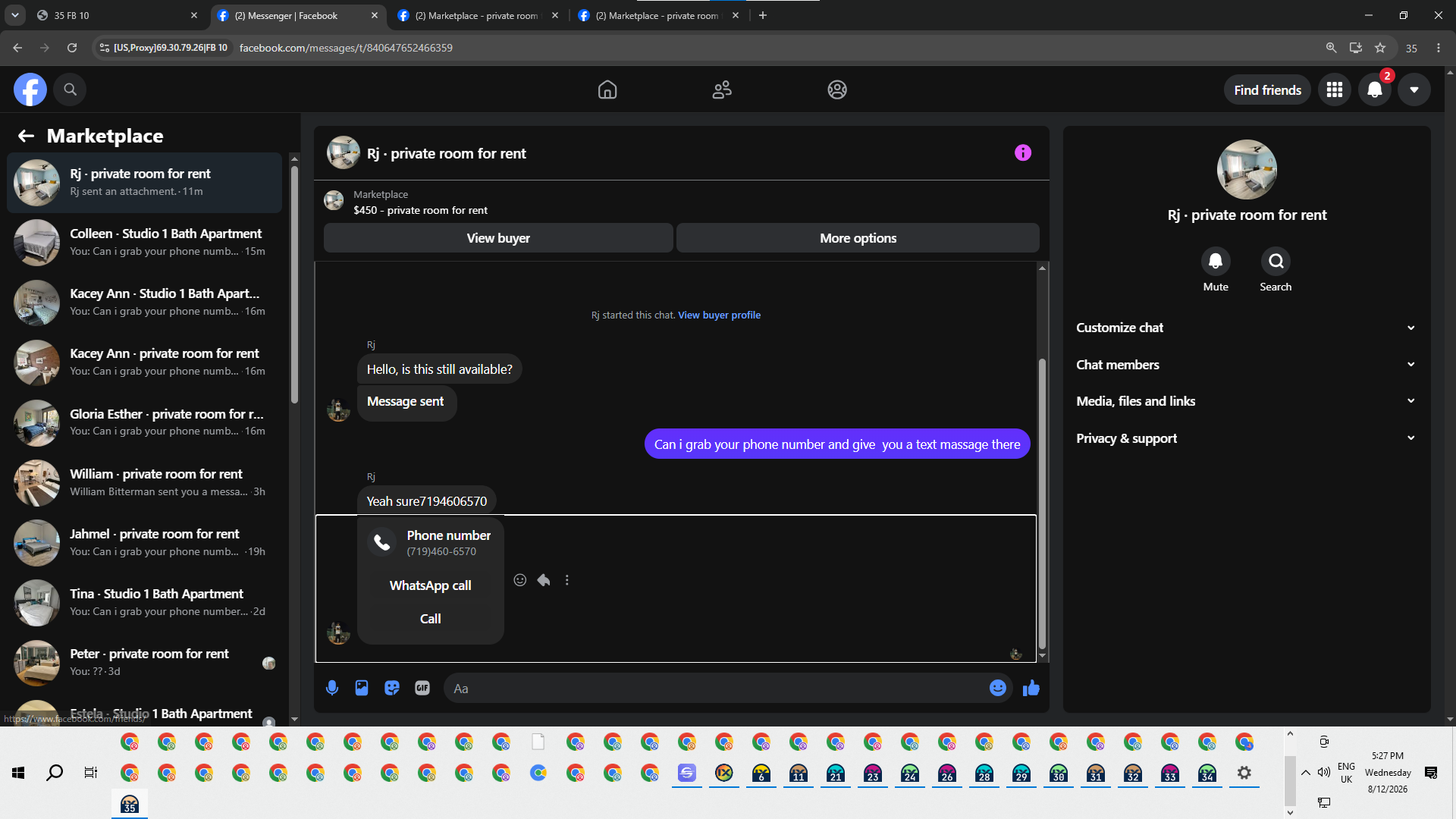Expand the Customize chat section

(1246, 328)
